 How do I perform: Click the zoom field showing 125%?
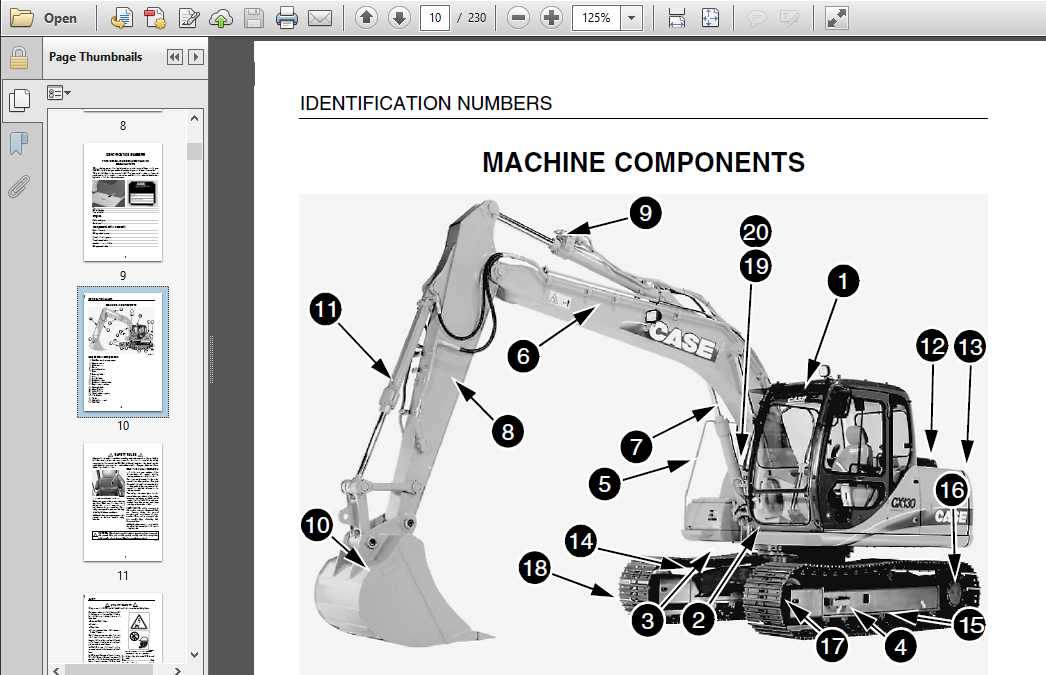(596, 18)
